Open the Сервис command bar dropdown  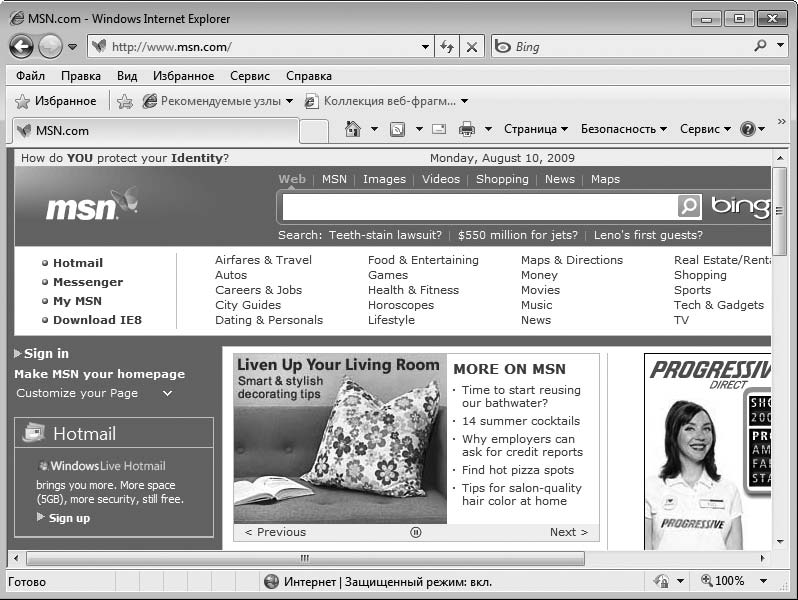click(705, 129)
